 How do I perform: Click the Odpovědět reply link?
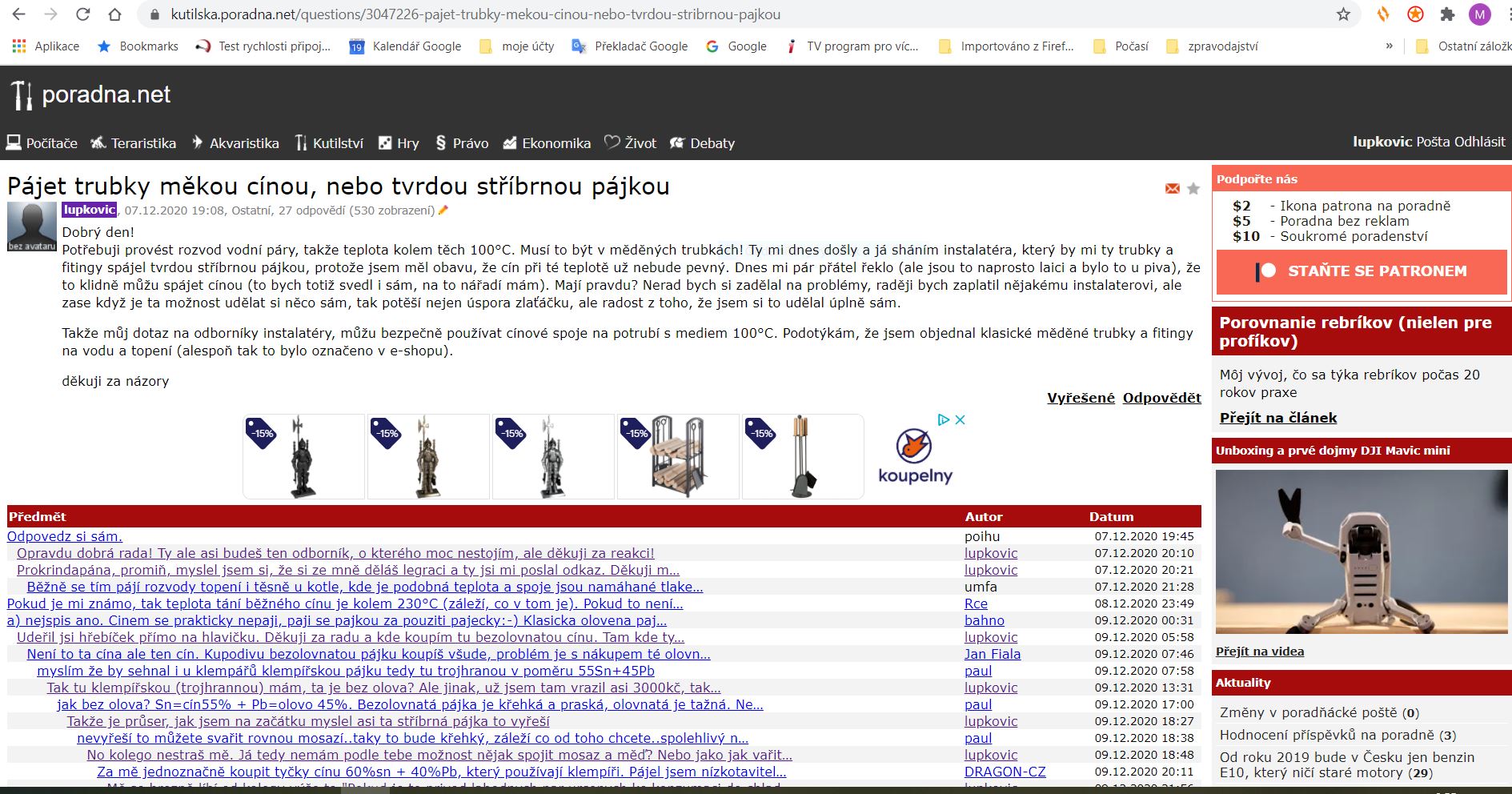coord(1161,398)
